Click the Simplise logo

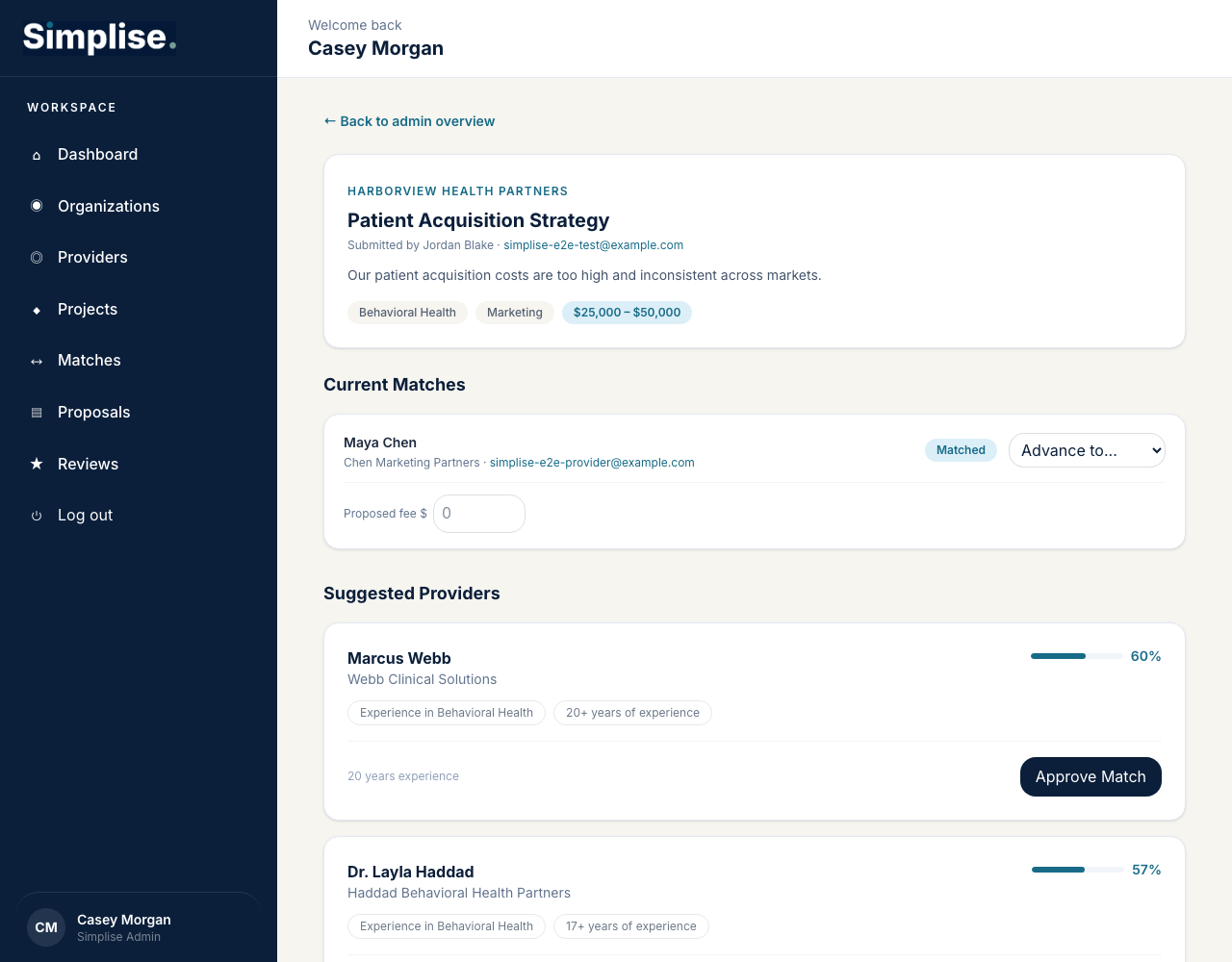(99, 38)
